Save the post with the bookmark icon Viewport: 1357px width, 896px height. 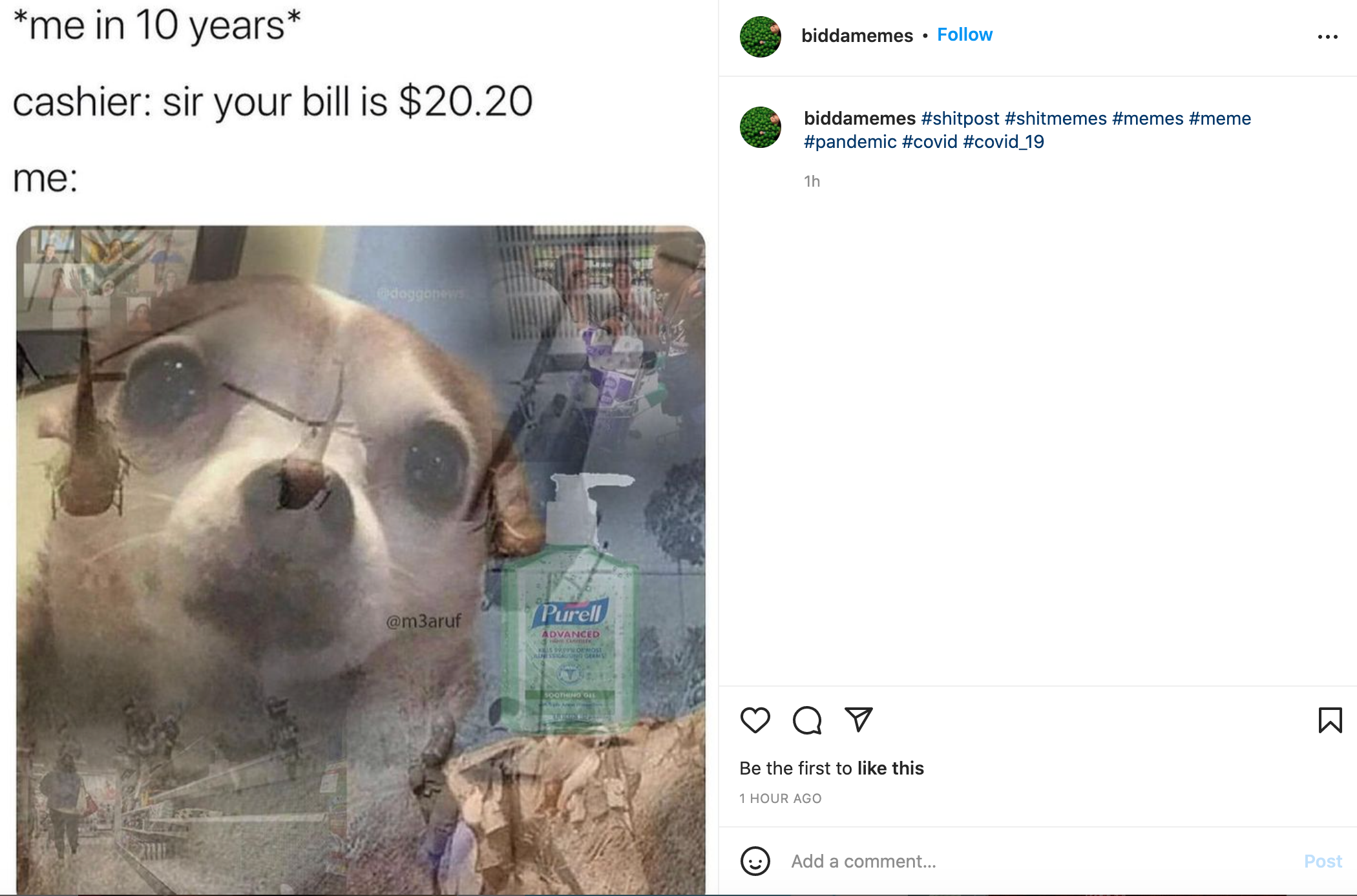[x=1330, y=720]
